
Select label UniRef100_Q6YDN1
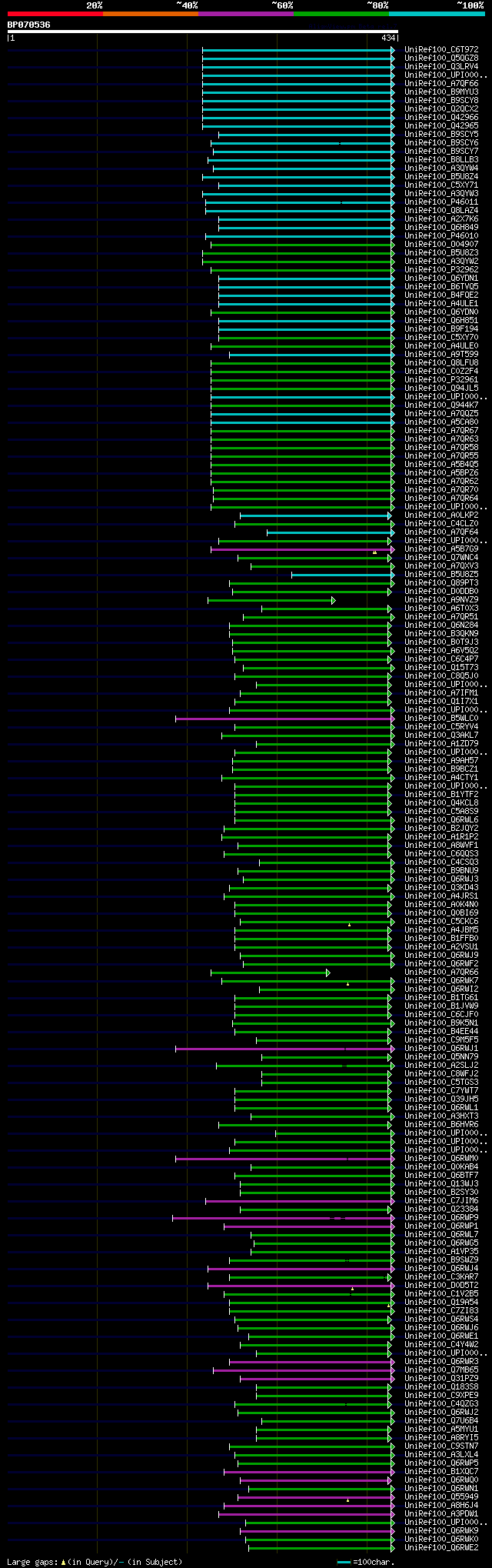tap(441, 279)
